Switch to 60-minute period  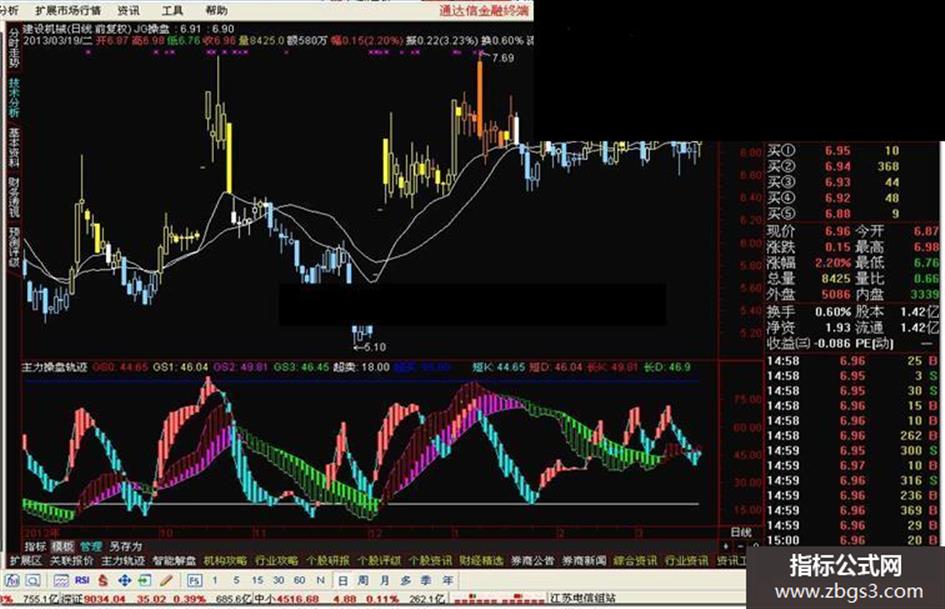300,580
